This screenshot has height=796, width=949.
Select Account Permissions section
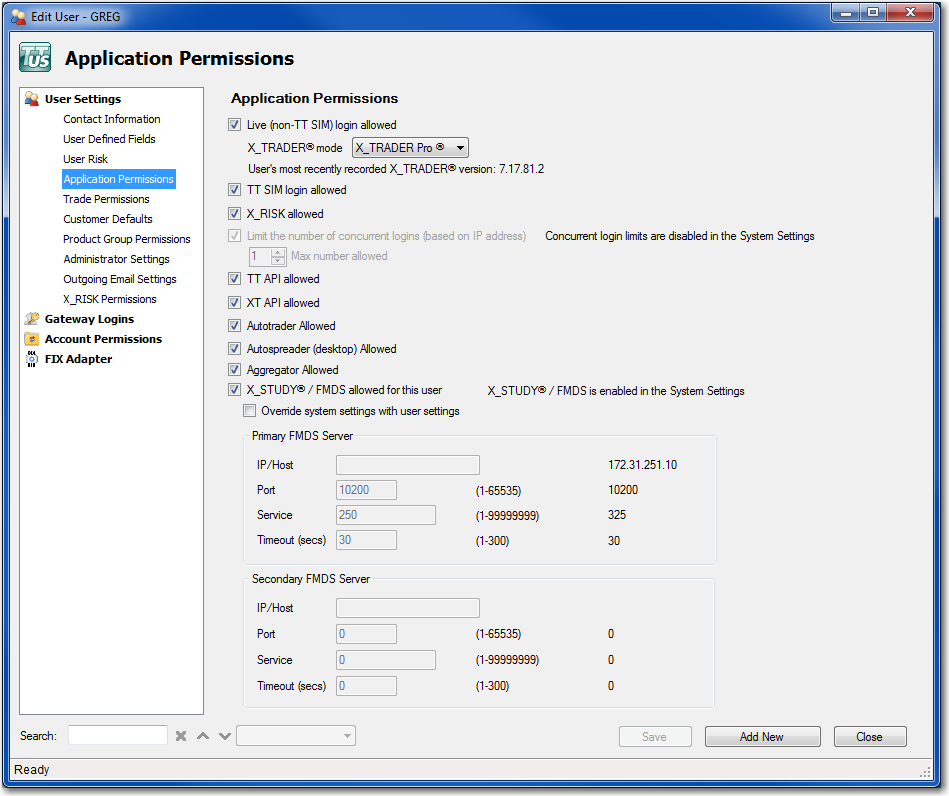(103, 339)
